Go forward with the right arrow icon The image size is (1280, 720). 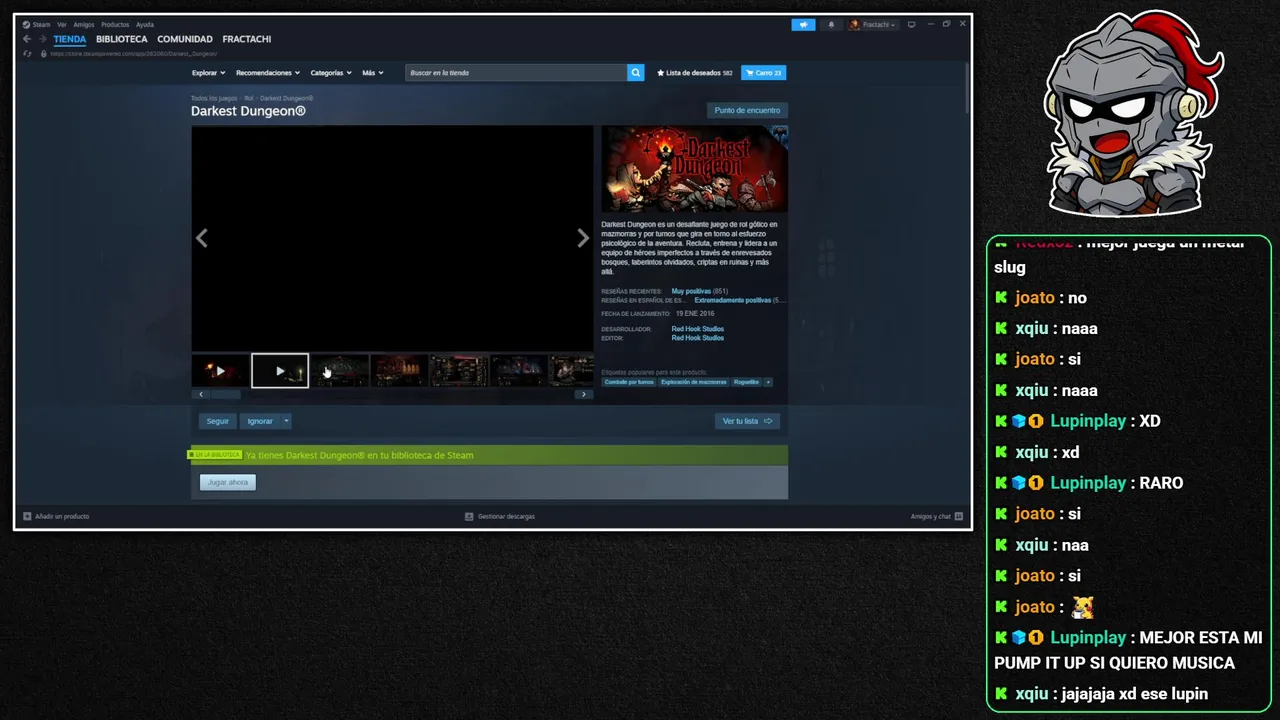pyautogui.click(x=43, y=39)
